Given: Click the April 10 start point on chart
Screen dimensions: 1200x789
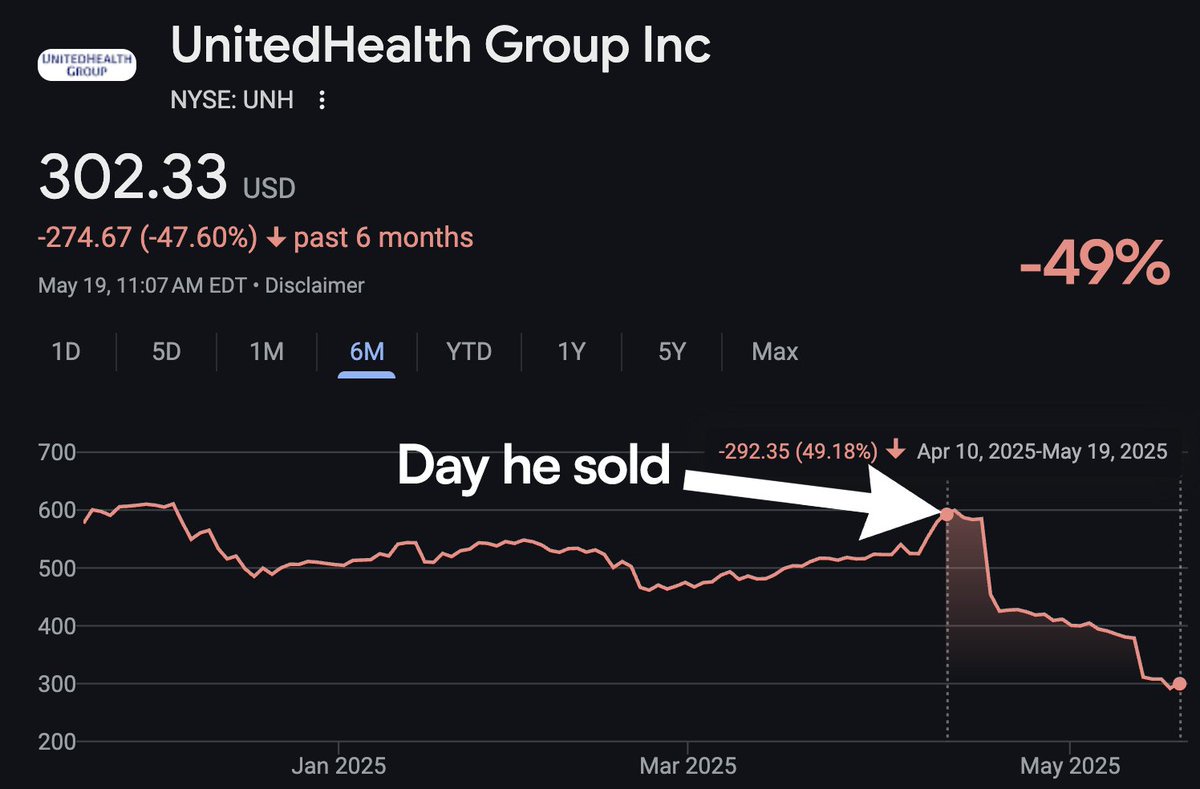Looking at the screenshot, I should [947, 514].
